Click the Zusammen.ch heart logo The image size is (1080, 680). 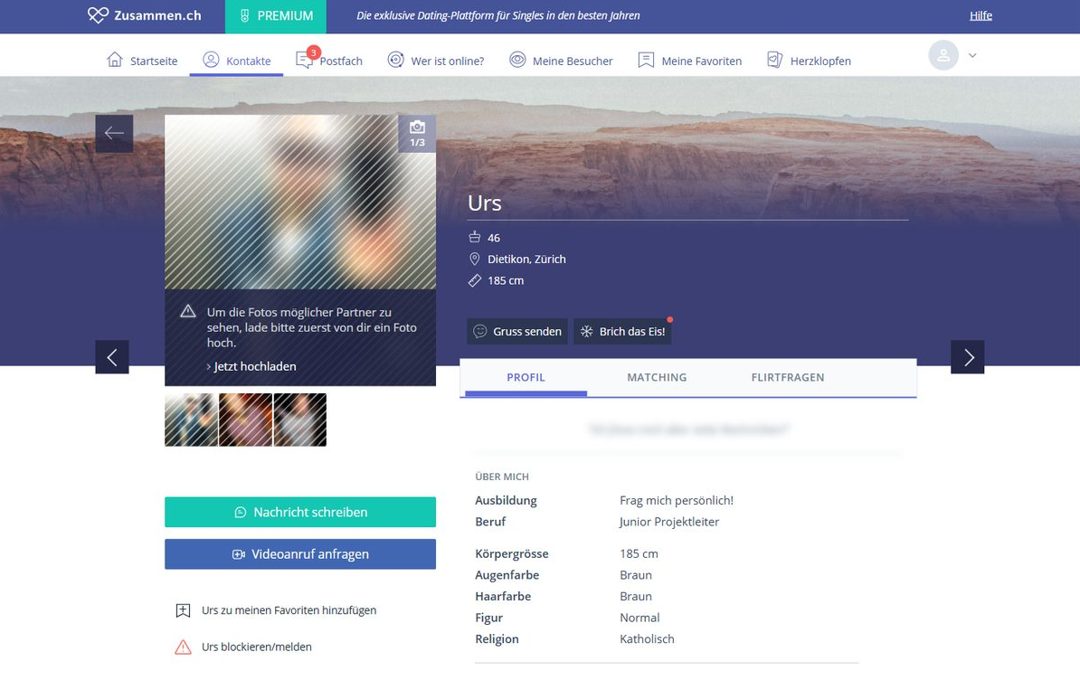click(98, 15)
